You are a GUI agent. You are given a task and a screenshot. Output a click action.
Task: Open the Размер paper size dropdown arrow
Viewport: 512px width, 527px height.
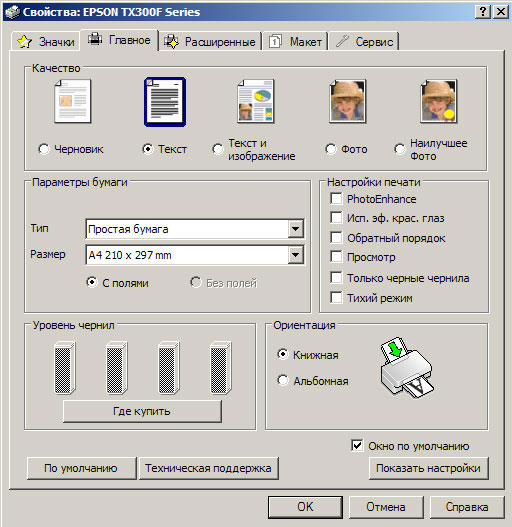coord(296,255)
